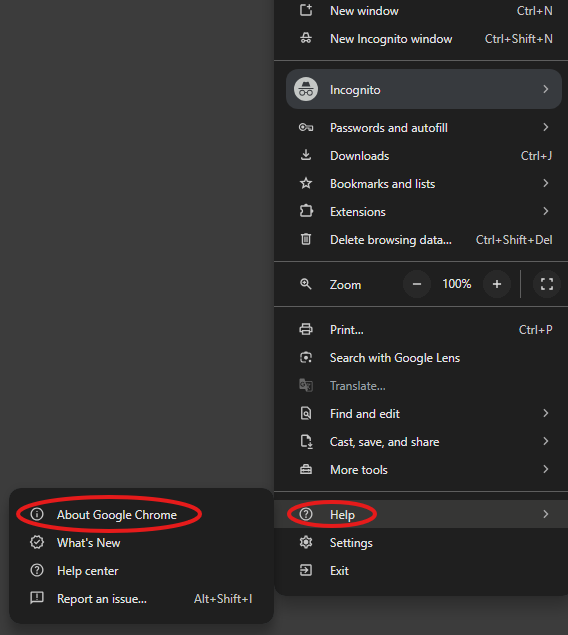
Task: Expand the Incognito submenu chevron
Action: (546, 89)
